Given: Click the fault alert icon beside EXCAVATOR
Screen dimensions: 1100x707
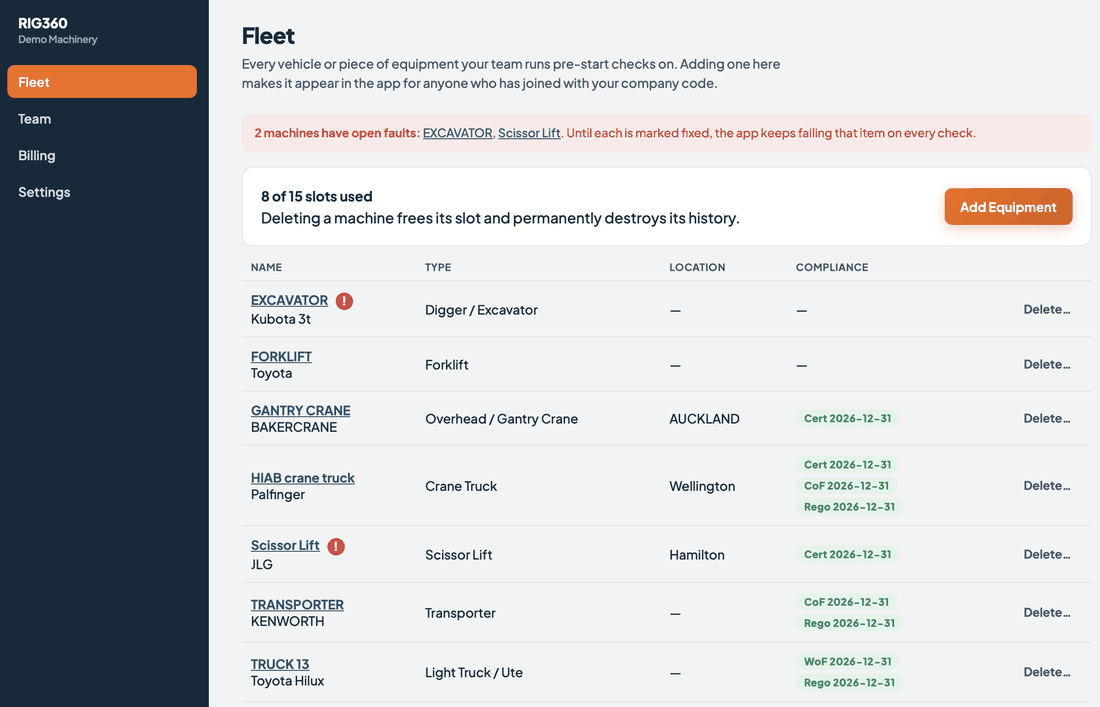Looking at the screenshot, I should (x=344, y=301).
